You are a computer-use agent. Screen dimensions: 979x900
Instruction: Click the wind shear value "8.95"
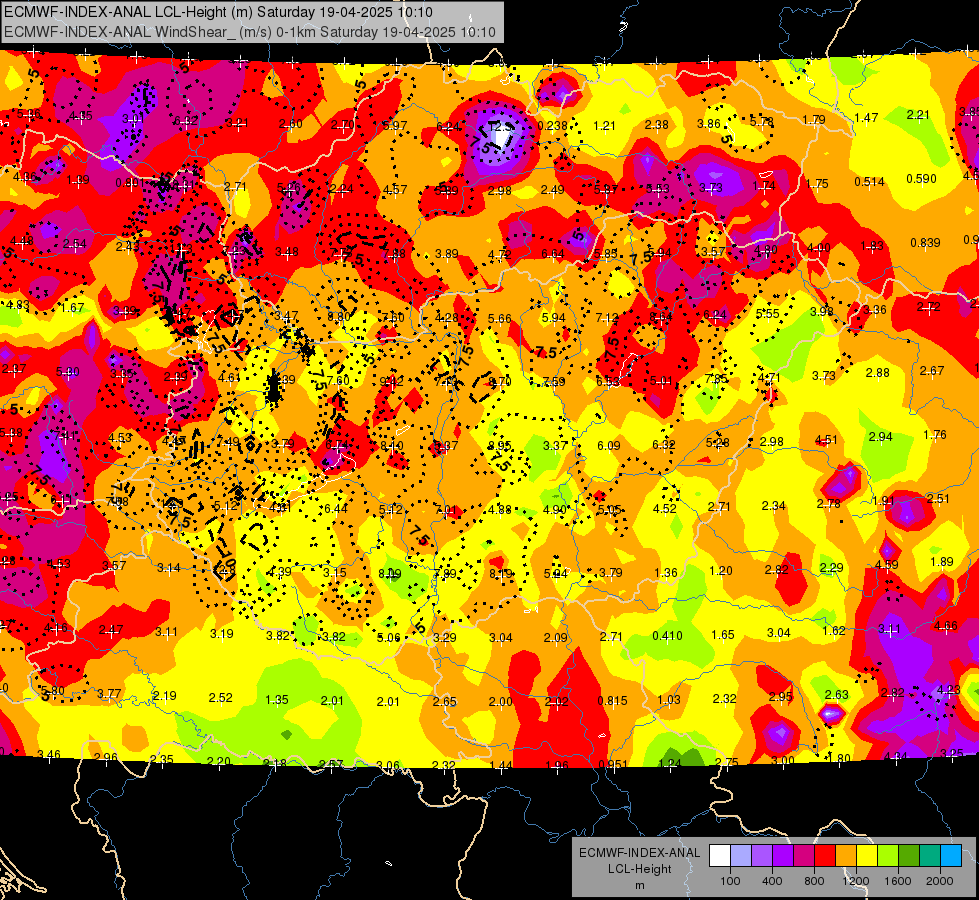(499, 446)
